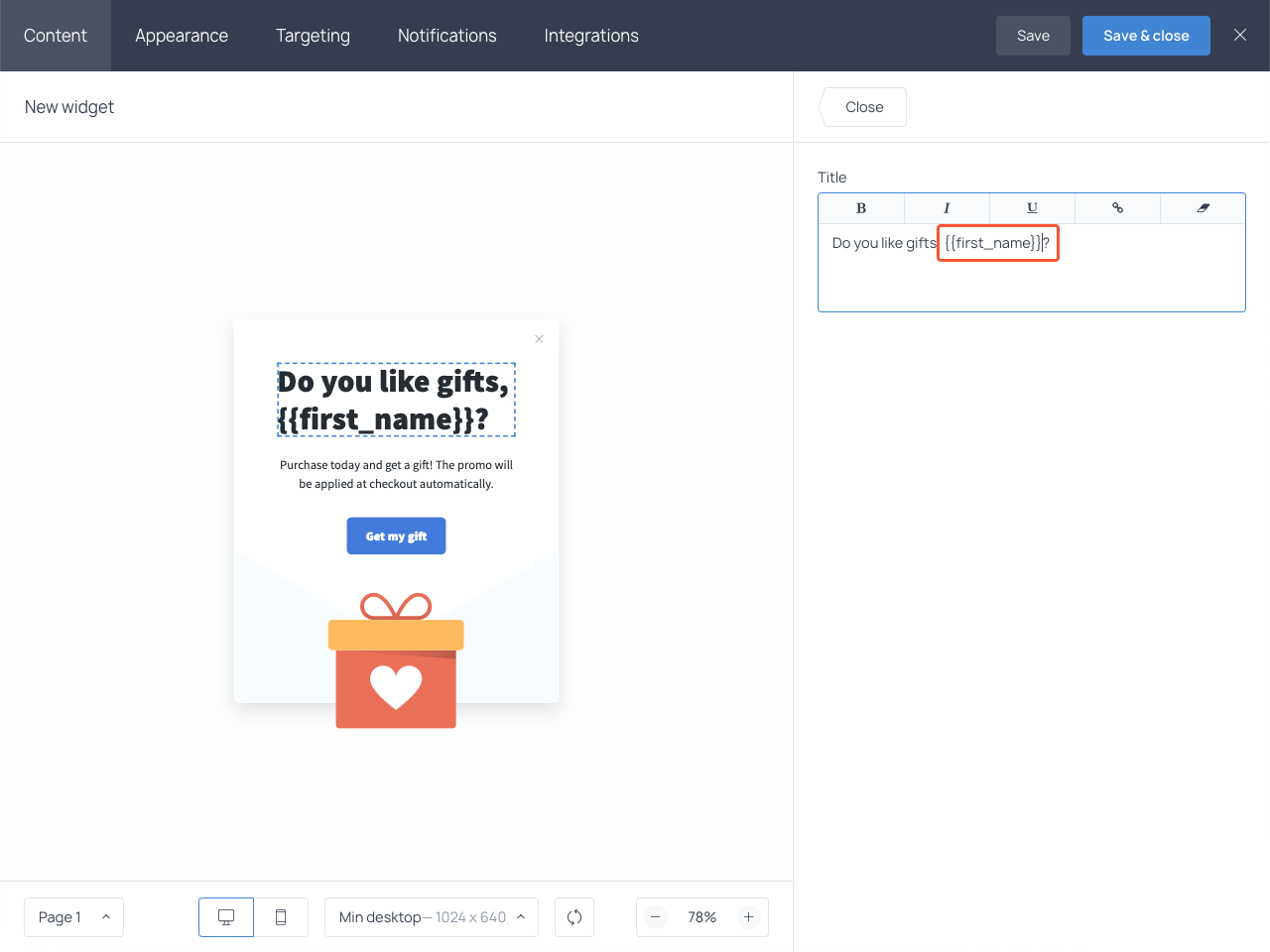The image size is (1270, 952).
Task: Open the Min desktop resolution dropdown
Action: pyautogui.click(x=431, y=917)
